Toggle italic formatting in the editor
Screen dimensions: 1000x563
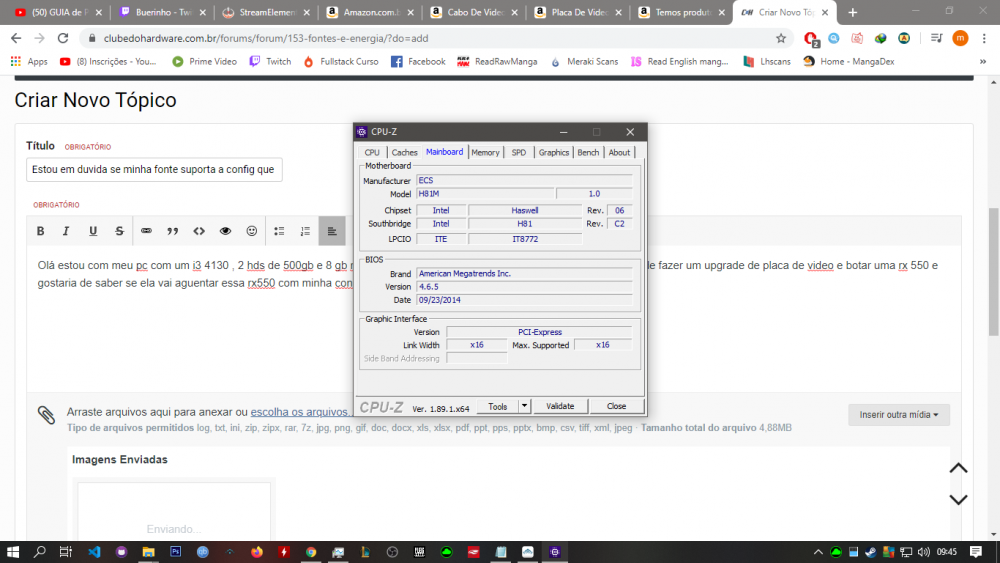click(x=66, y=231)
